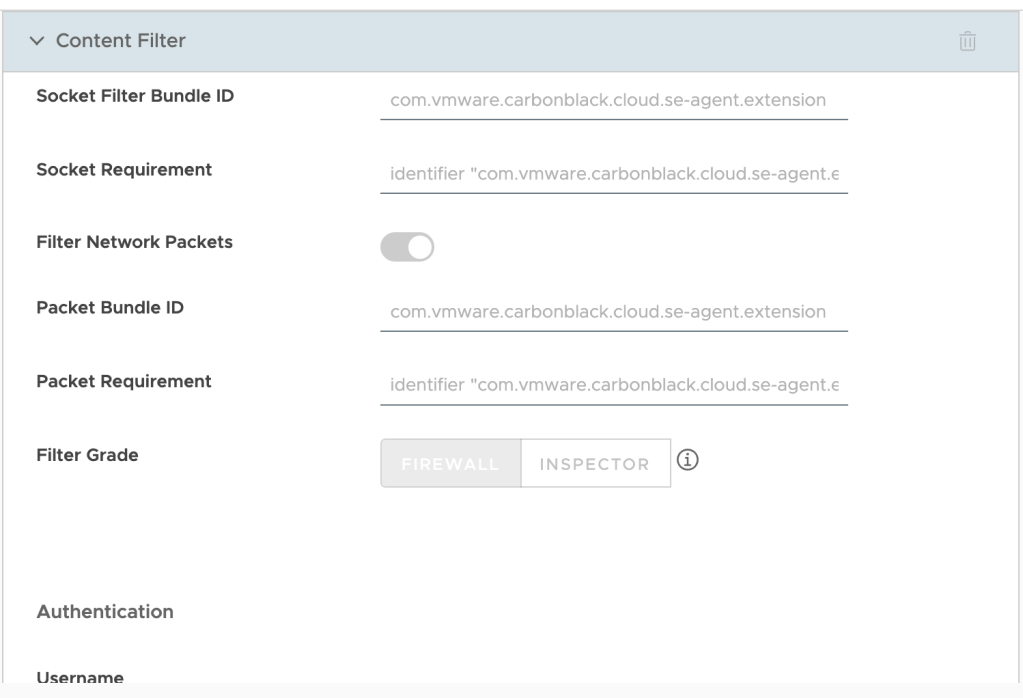The width and height of the screenshot is (1023, 698).
Task: Click the Authentication section heading
Action: (105, 611)
